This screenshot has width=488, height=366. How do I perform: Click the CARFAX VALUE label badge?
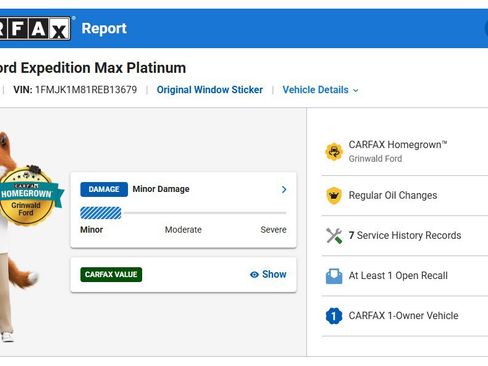[x=111, y=274]
